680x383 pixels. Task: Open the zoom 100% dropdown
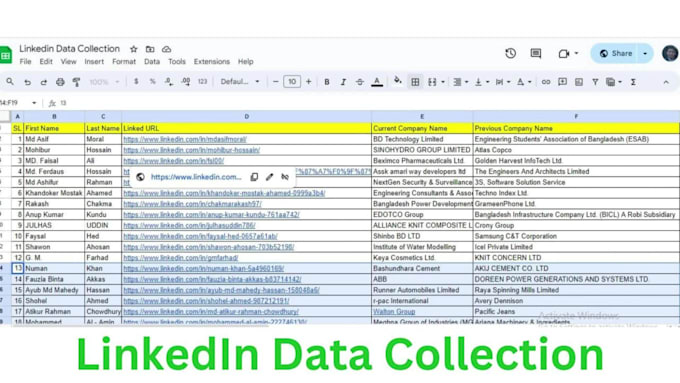(x=104, y=82)
